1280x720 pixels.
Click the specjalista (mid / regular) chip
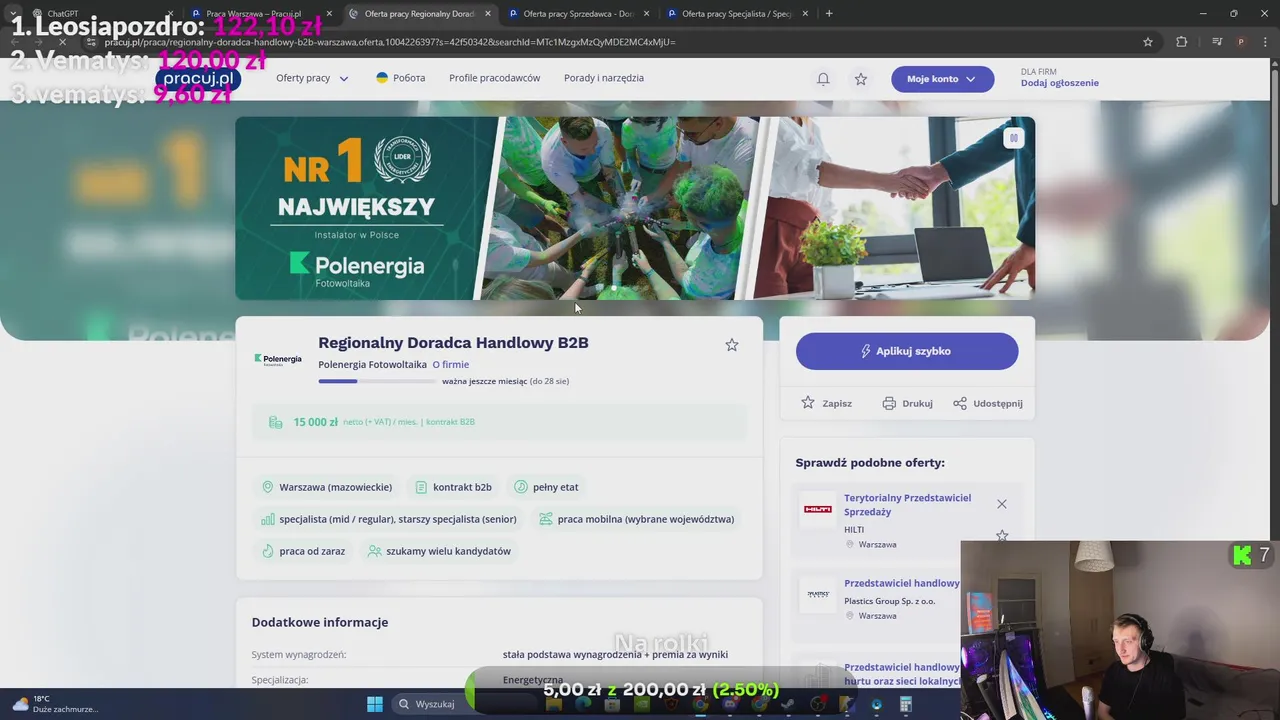tap(388, 519)
